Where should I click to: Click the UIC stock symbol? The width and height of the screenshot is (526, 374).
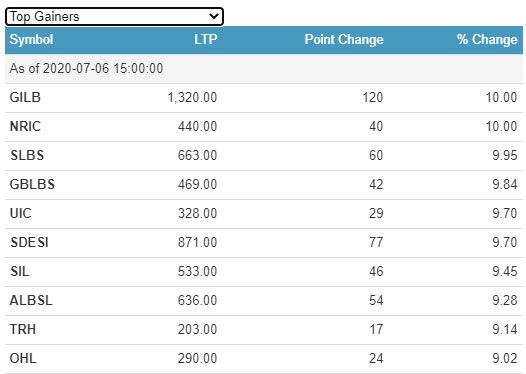(x=20, y=213)
